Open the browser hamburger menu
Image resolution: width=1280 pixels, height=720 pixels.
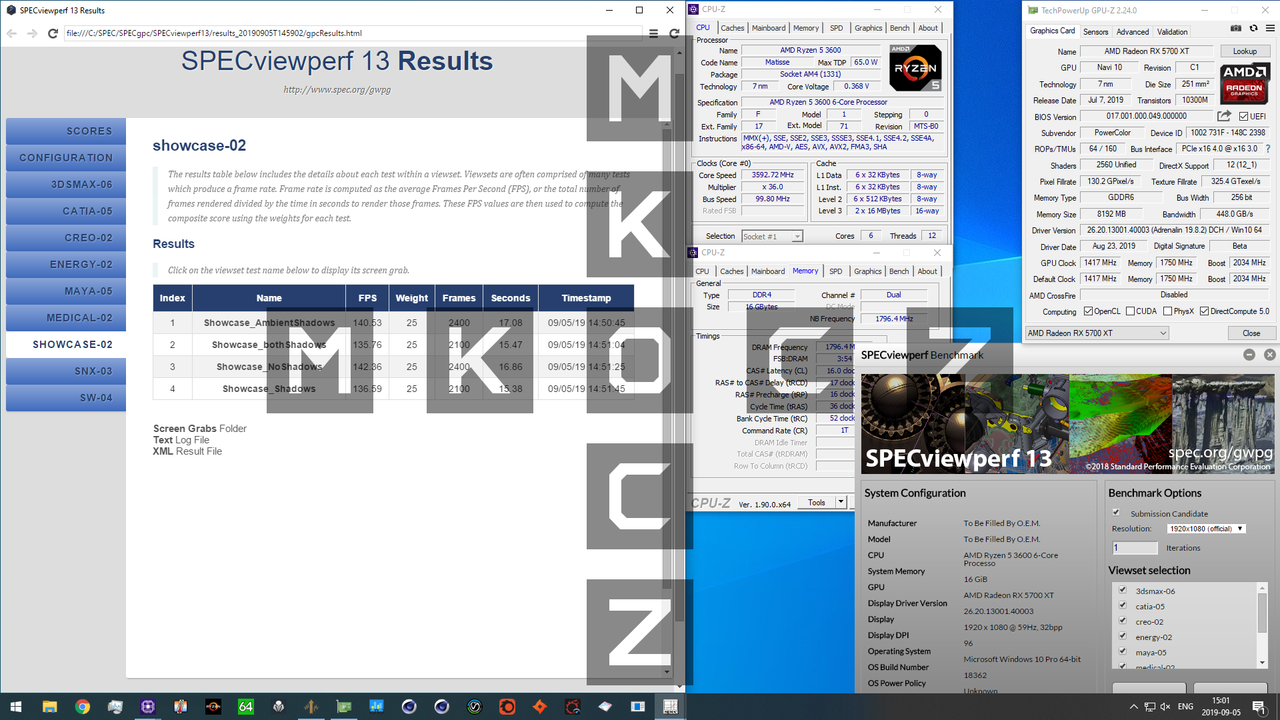pyautogui.click(x=654, y=33)
